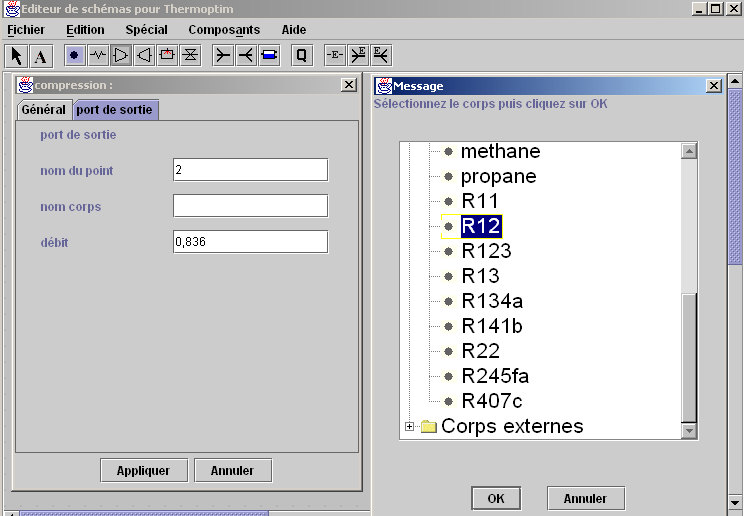Image resolution: width=744 pixels, height=516 pixels.
Task: Click the substance list scroll-down arrow
Action: pos(689,431)
